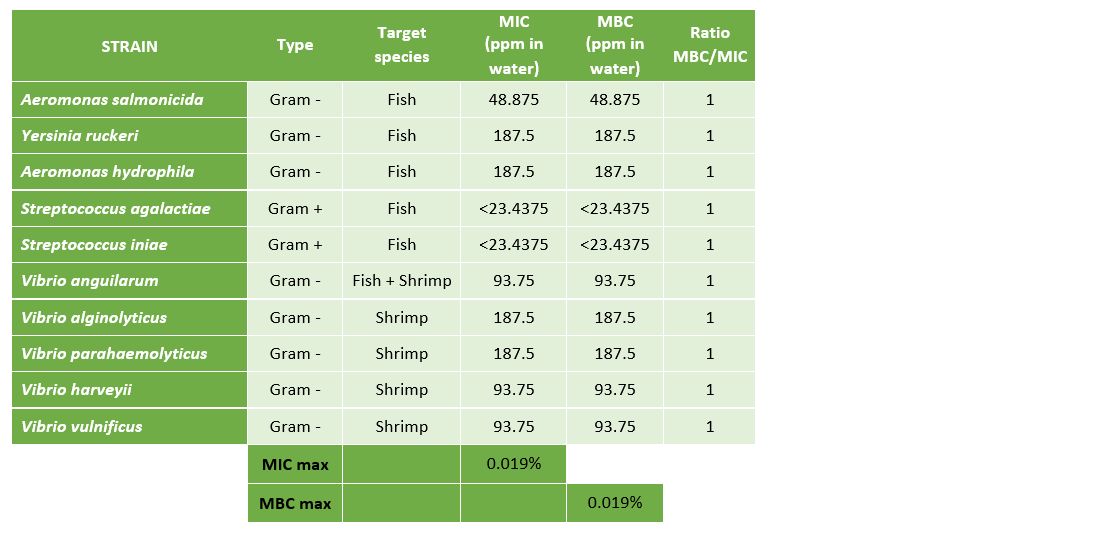Click the STRAIN column header
Screen dimensions: 1100x535
pyautogui.click(x=129, y=46)
